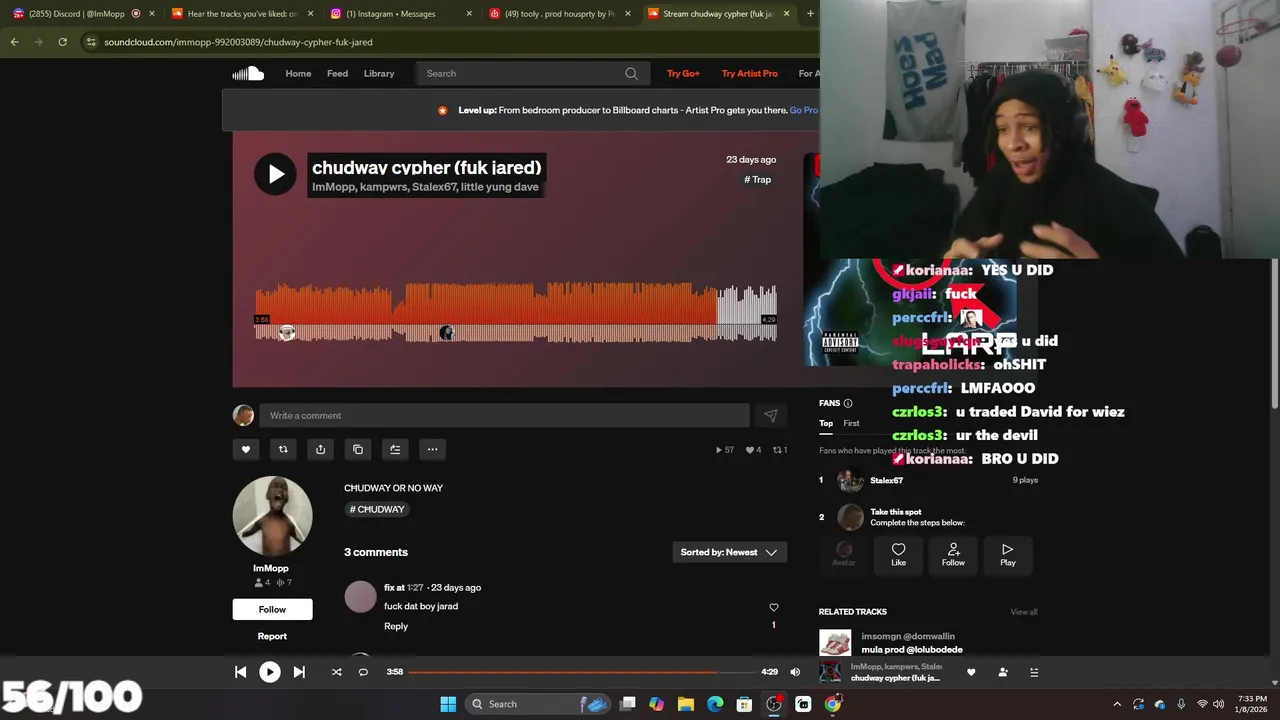Click the Windows taskbar Search box
This screenshot has height=720, width=1280.
point(540,704)
